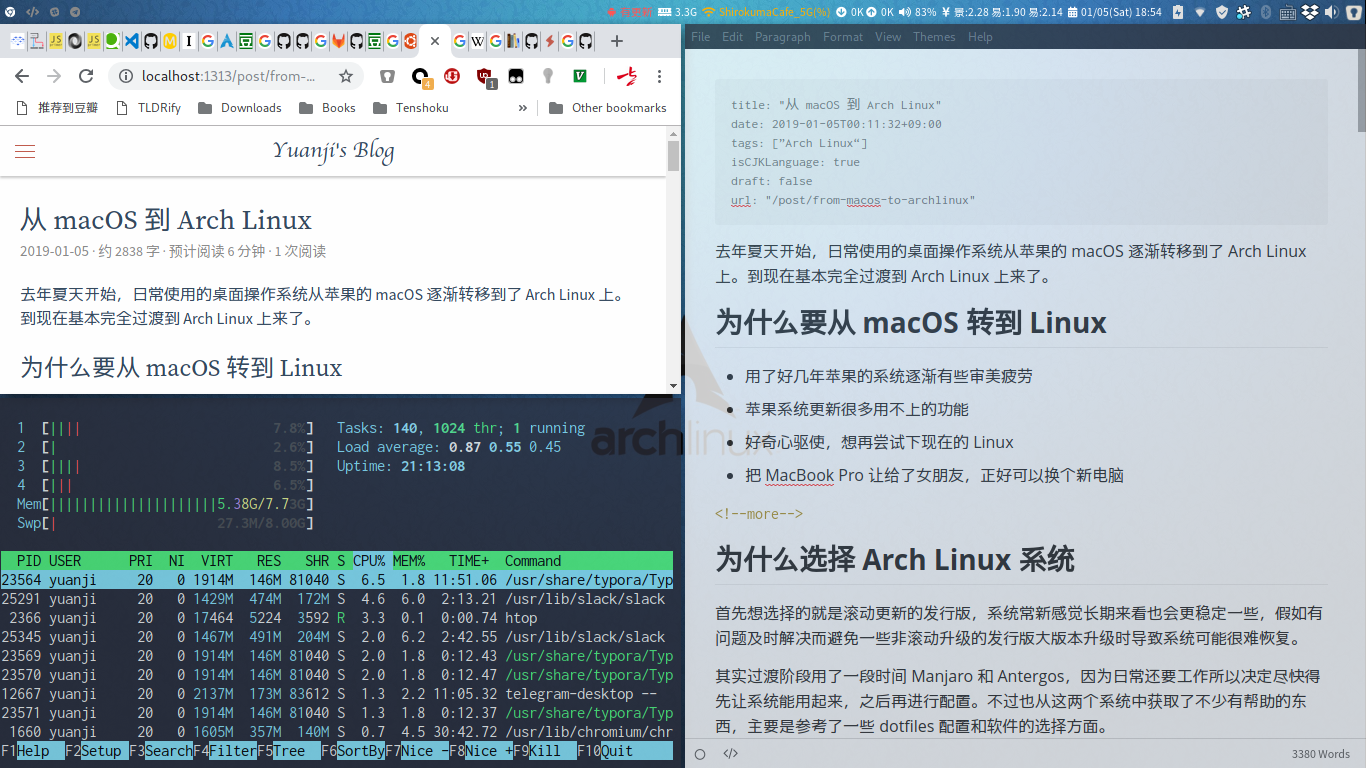Open the Vimium extension icon
1366x768 pixels.
579,76
